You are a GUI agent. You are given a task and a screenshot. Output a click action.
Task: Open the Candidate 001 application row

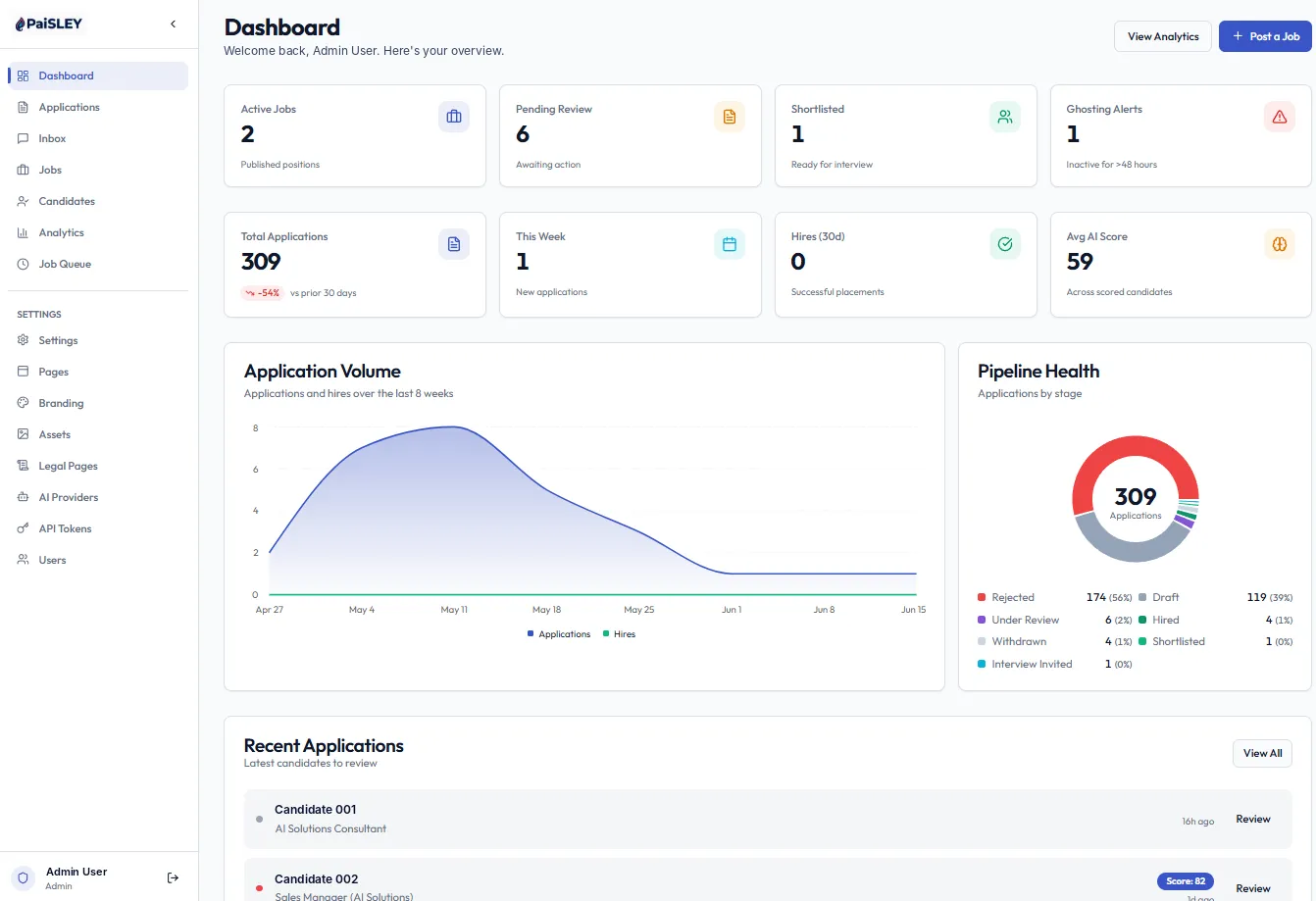pyautogui.click(x=768, y=819)
